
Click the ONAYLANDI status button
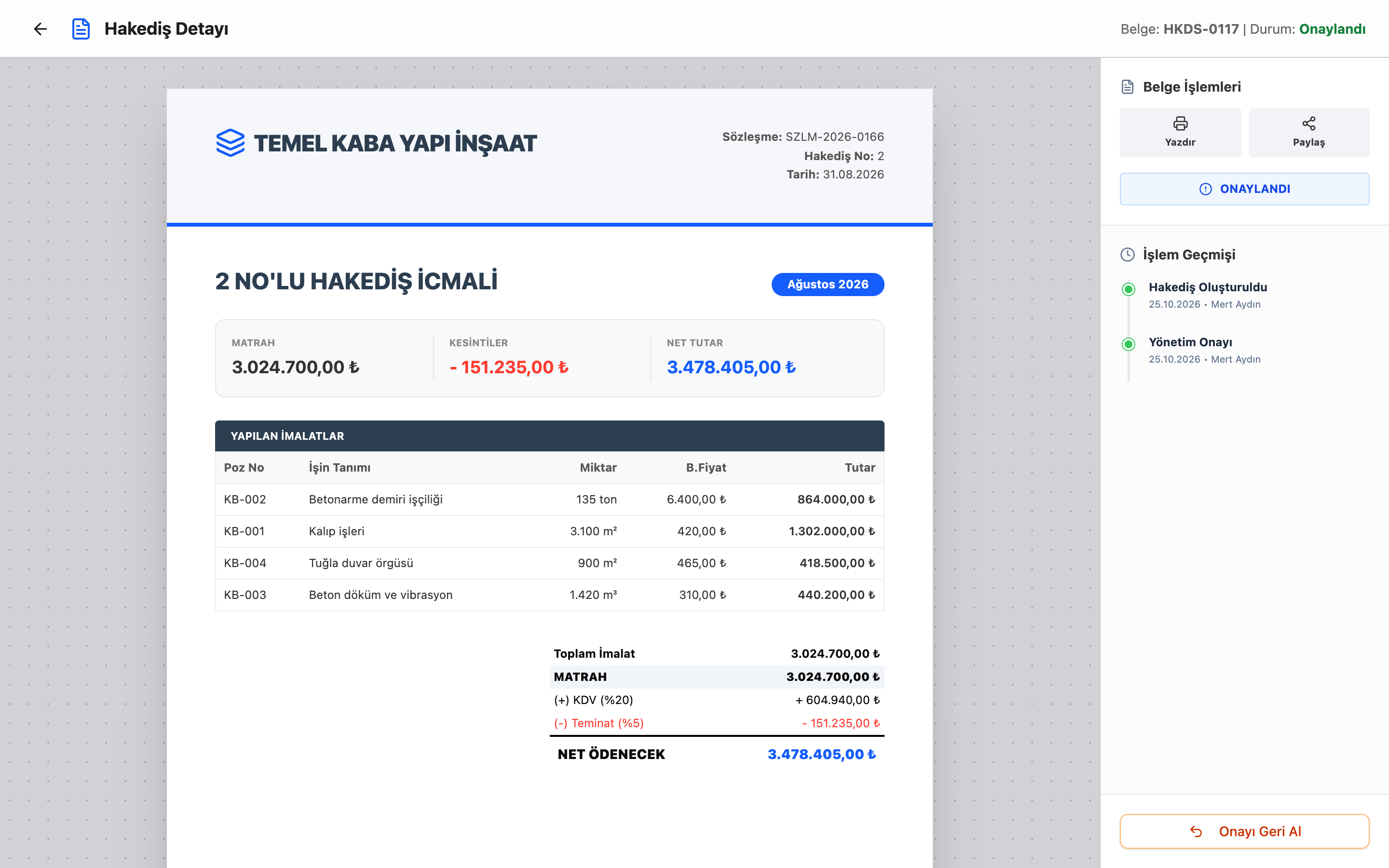[1244, 189]
